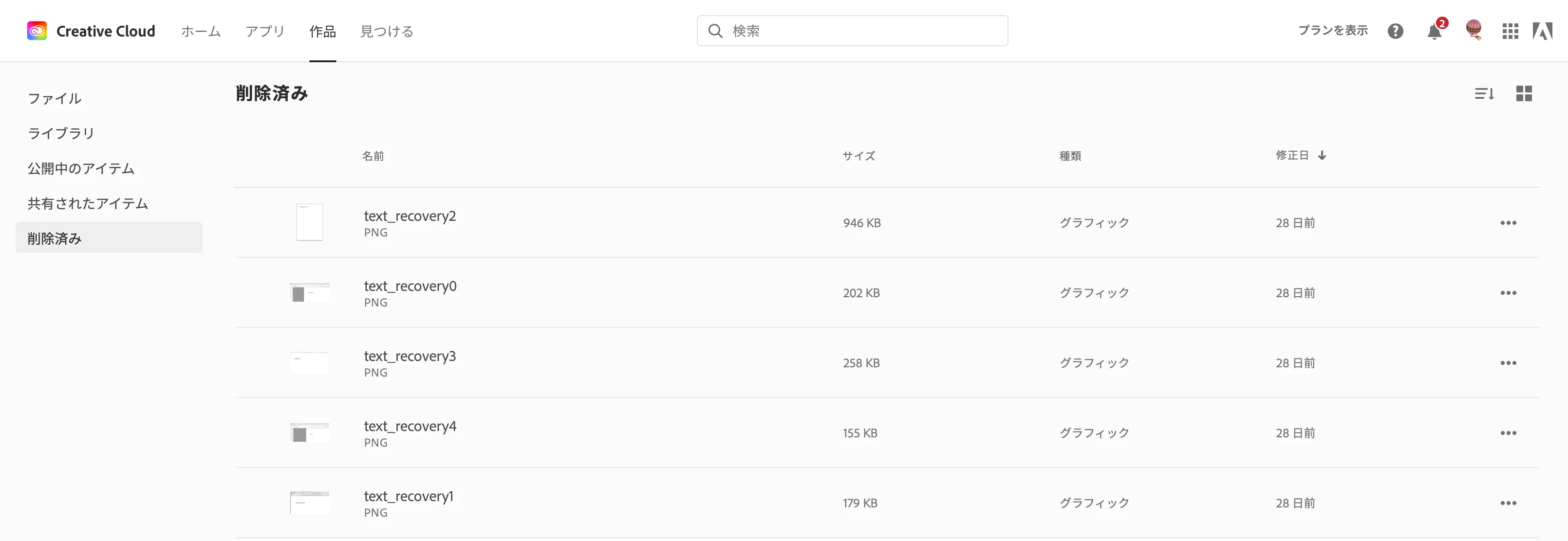Switch to the ホーム tab
The width and height of the screenshot is (1568, 541).
click(200, 32)
